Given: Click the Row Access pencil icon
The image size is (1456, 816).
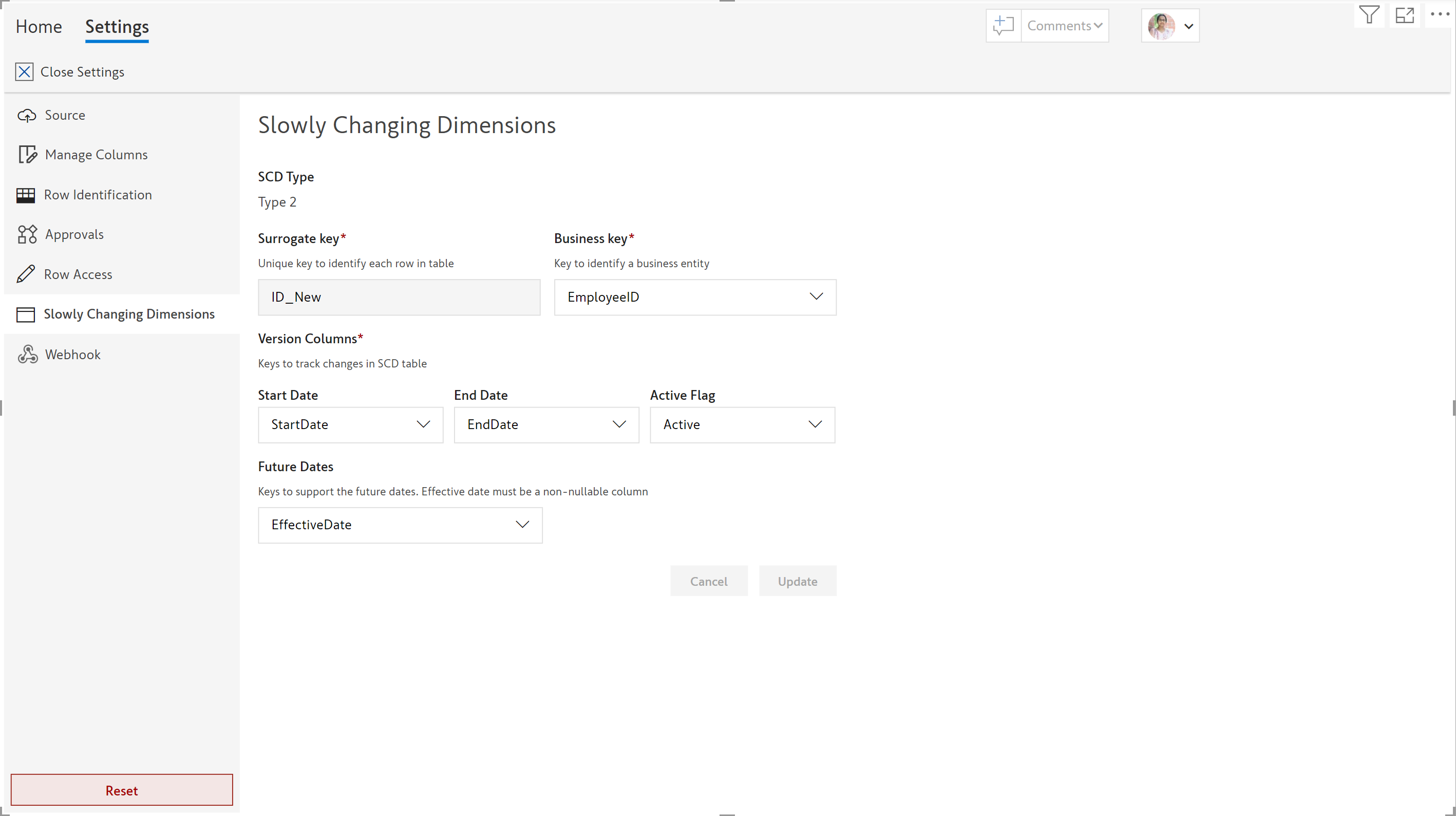Looking at the screenshot, I should click(26, 274).
